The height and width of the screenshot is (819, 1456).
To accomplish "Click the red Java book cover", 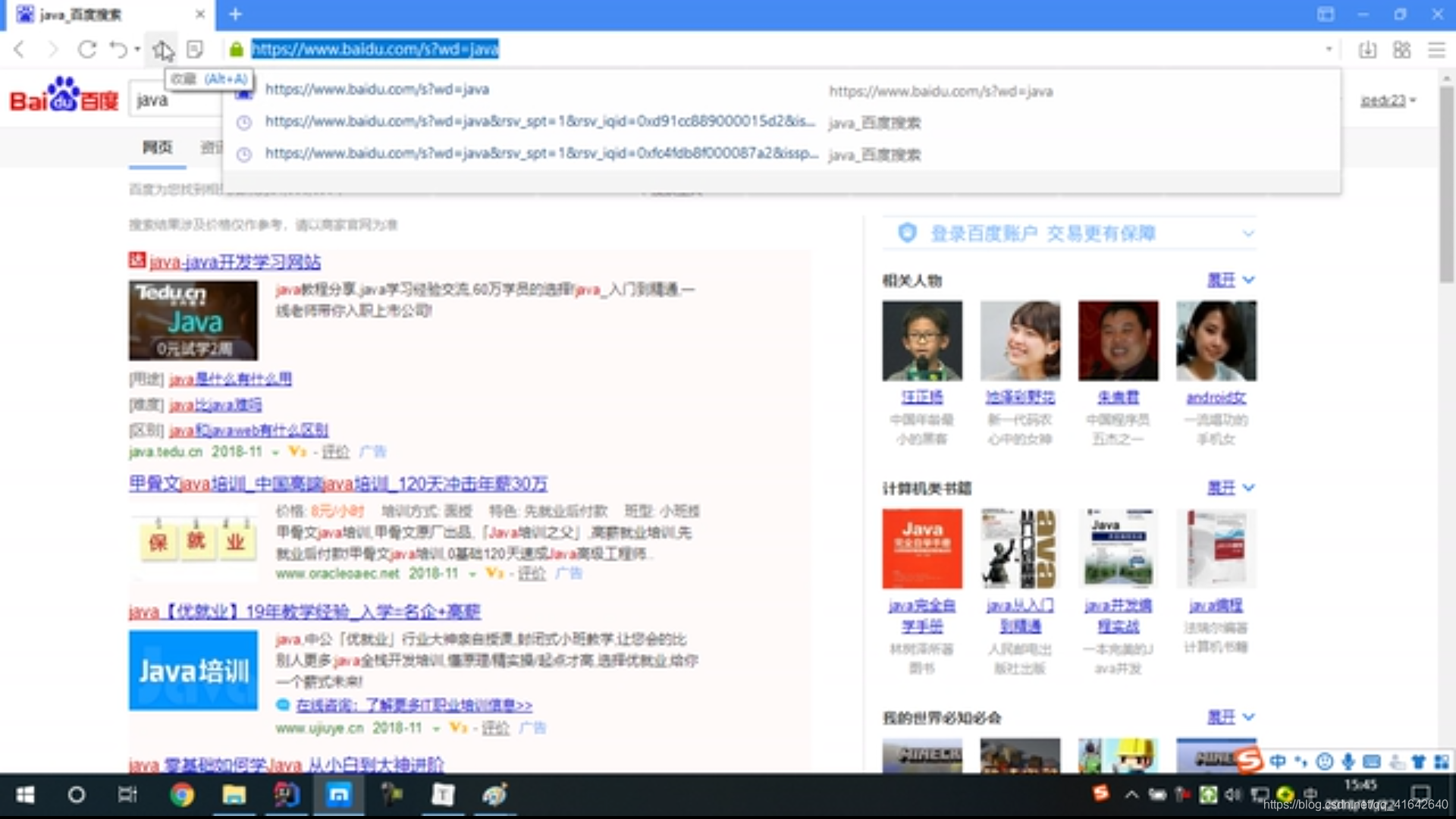I will (x=922, y=548).
